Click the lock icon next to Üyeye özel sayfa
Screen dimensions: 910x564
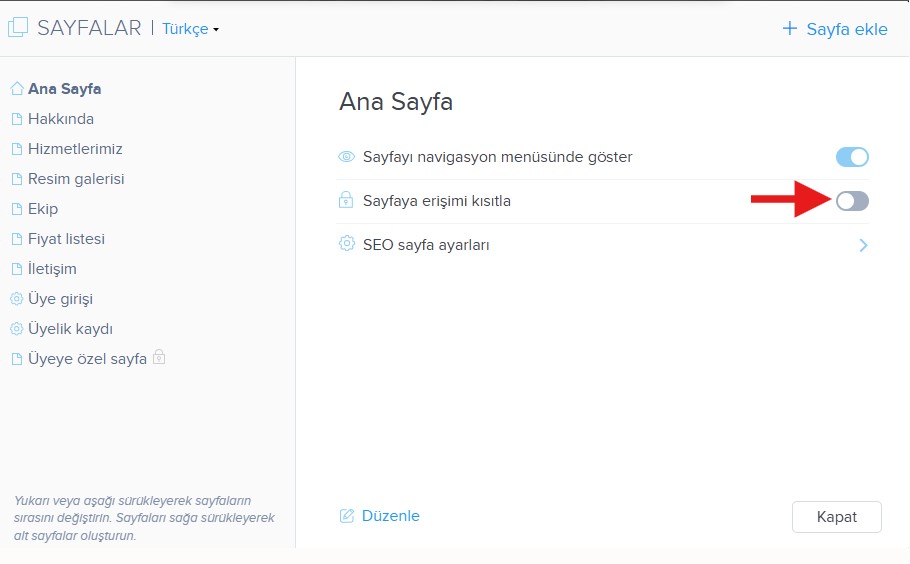158,358
